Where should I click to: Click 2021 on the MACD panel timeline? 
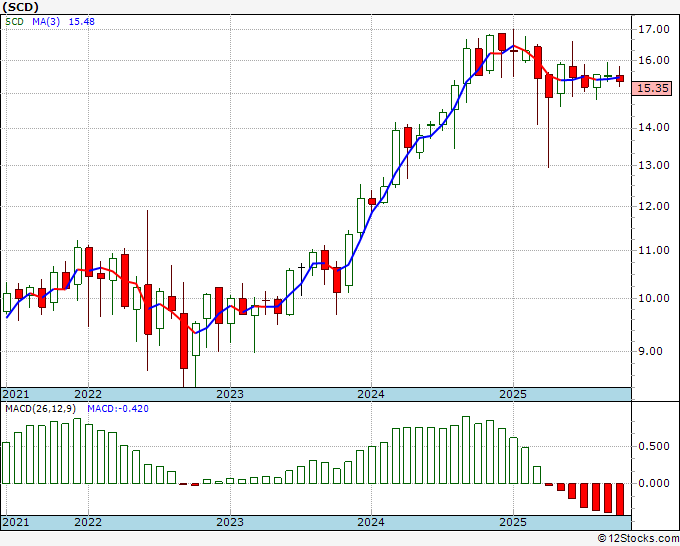coord(16,522)
